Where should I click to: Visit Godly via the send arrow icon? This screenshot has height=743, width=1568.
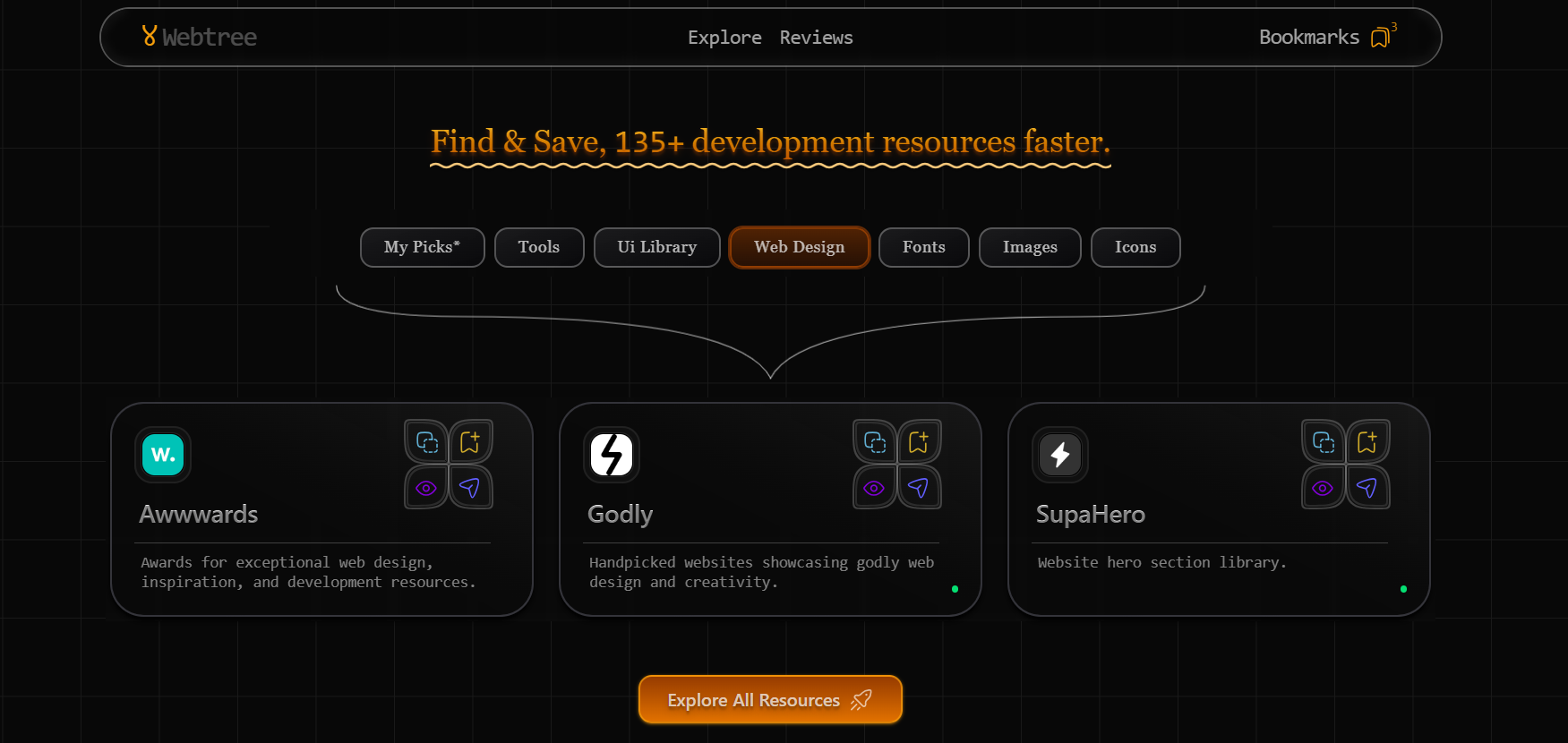(919, 488)
